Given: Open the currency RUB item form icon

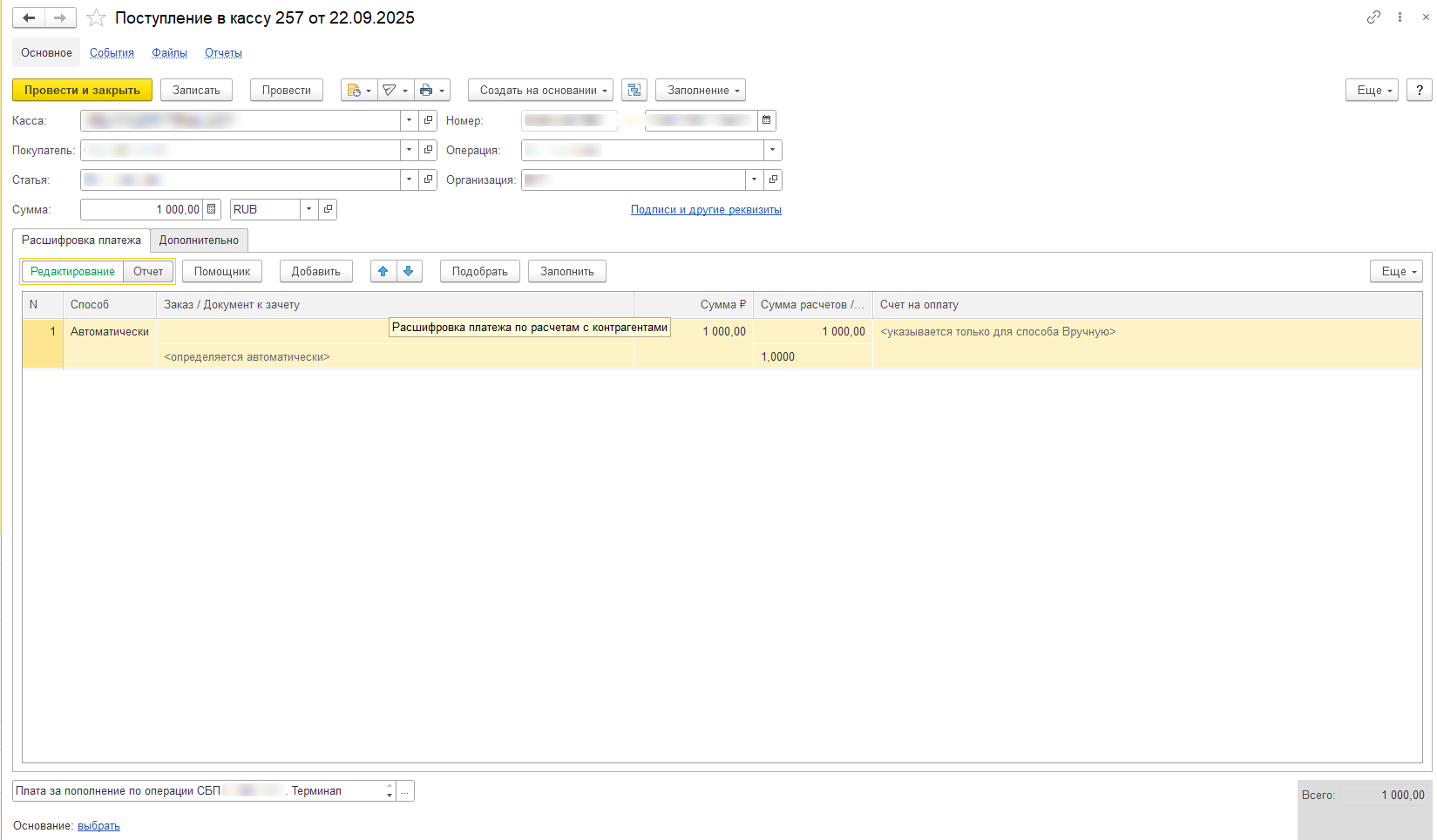Looking at the screenshot, I should coord(328,209).
